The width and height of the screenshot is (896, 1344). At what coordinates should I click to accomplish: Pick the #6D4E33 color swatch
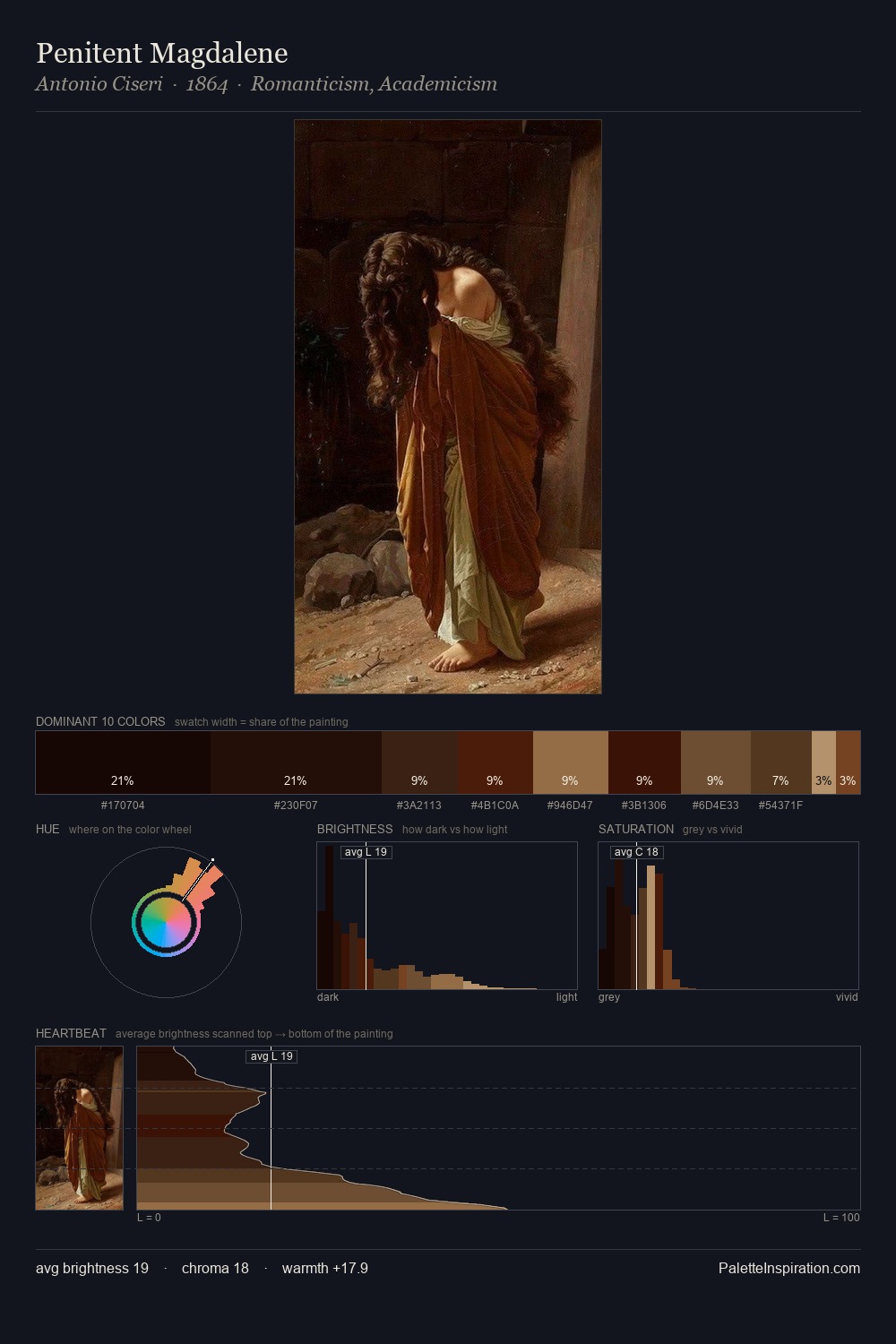pos(715,762)
